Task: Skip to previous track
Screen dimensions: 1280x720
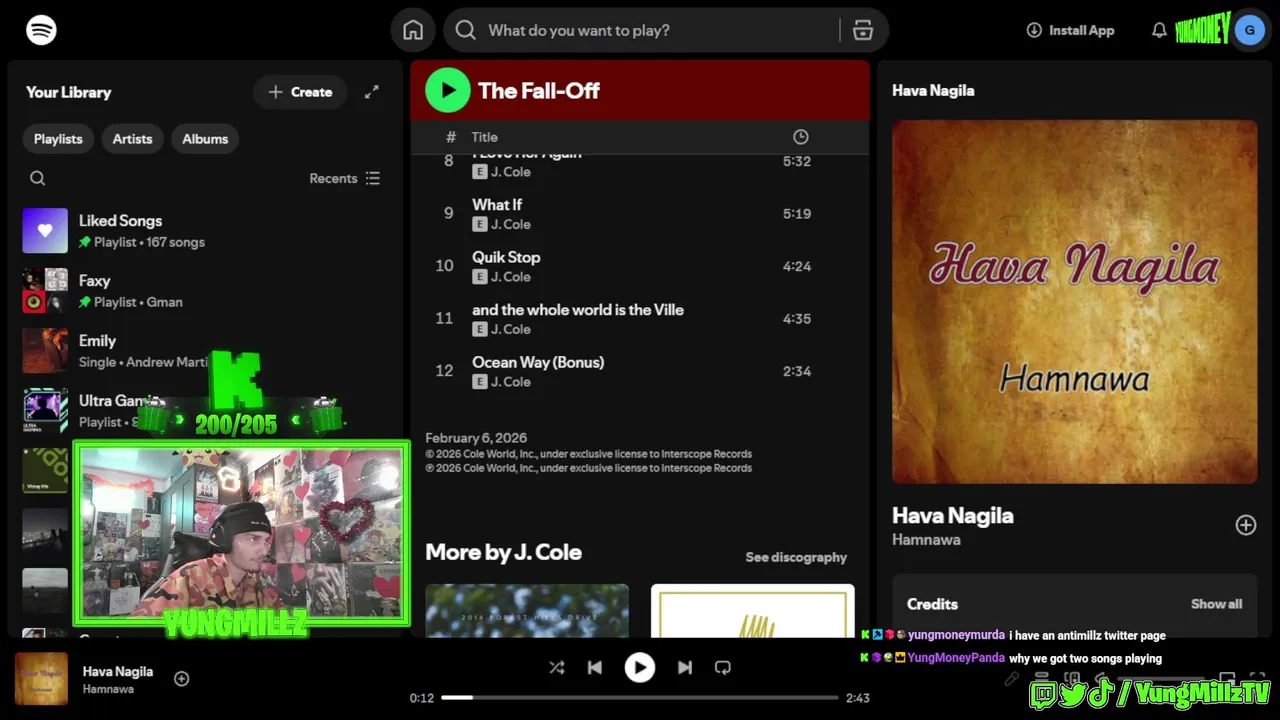Action: tap(595, 668)
